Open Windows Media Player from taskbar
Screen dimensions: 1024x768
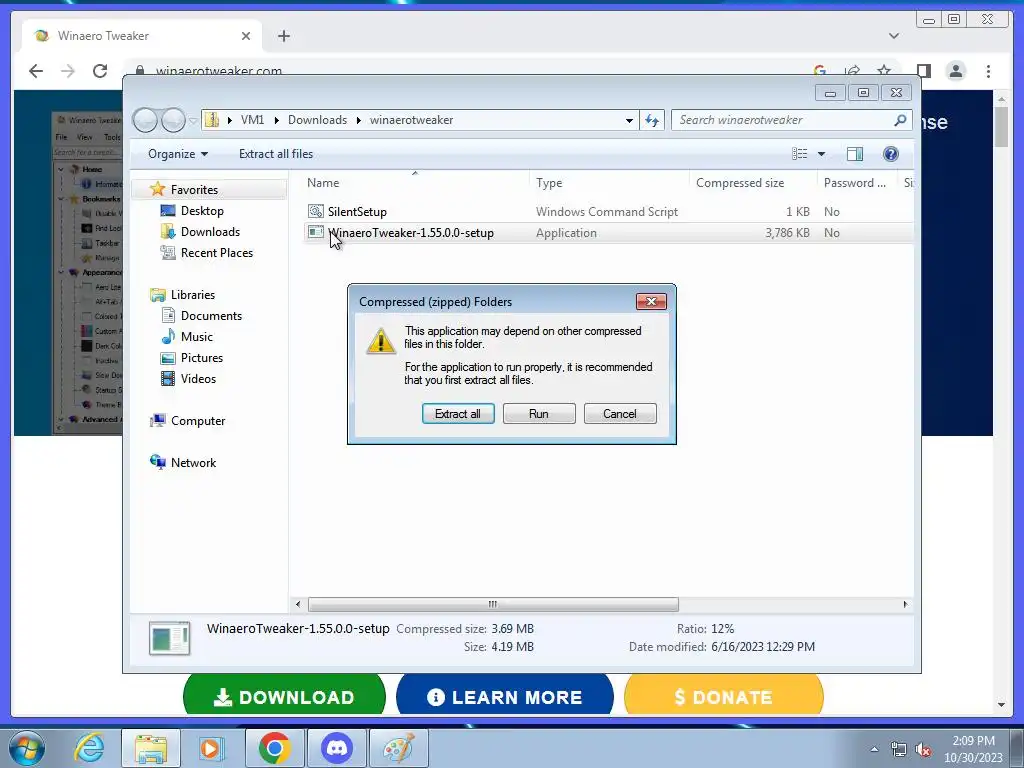coord(212,748)
